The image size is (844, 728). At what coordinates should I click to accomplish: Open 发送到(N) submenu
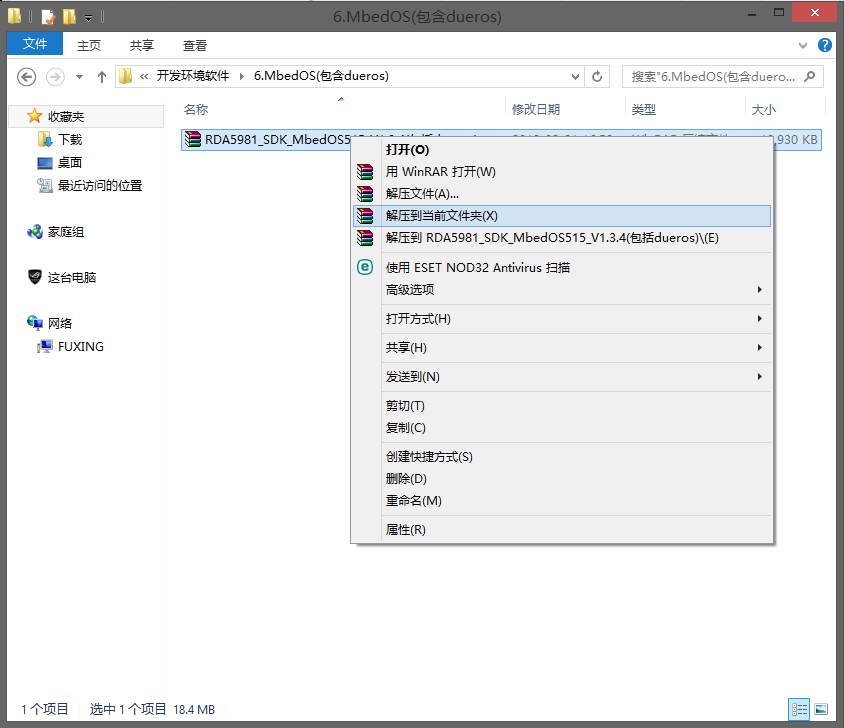click(x=562, y=377)
